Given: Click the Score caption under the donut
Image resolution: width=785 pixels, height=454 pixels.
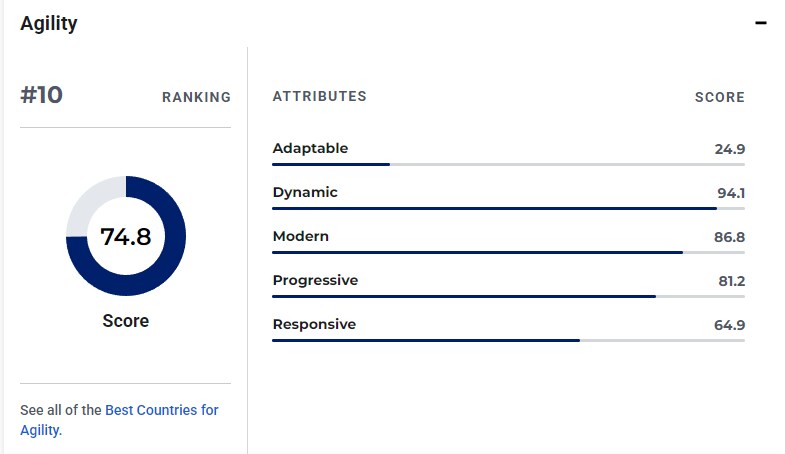Looking at the screenshot, I should [126, 321].
